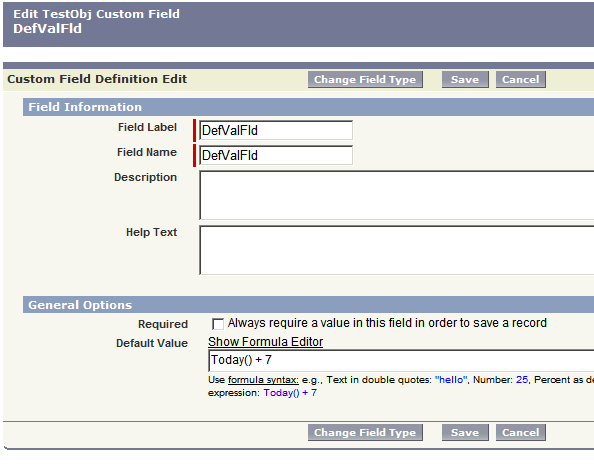Open the formula syntax help link
The width and height of the screenshot is (594, 476).
pos(263,380)
